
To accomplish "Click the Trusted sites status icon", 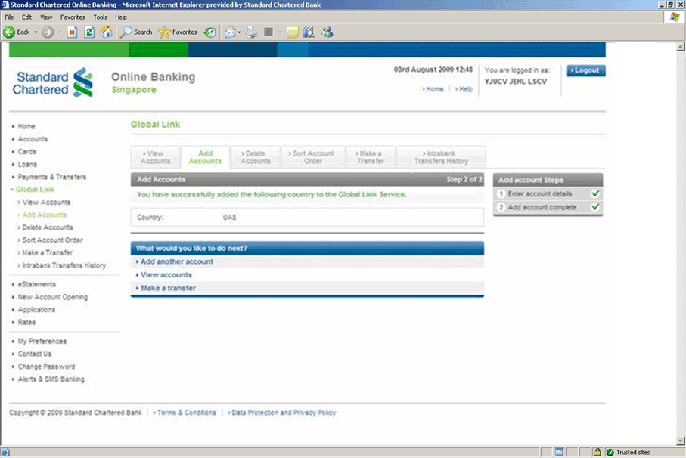I will (610, 452).
